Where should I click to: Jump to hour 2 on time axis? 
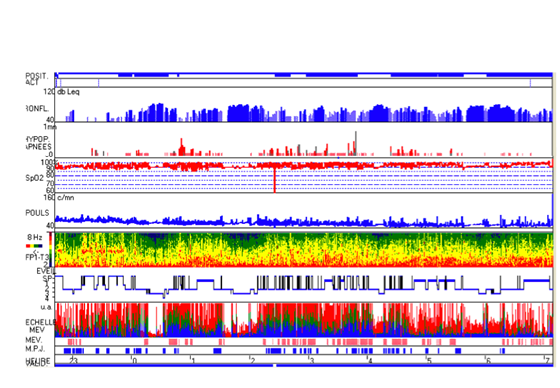[x=253, y=361]
